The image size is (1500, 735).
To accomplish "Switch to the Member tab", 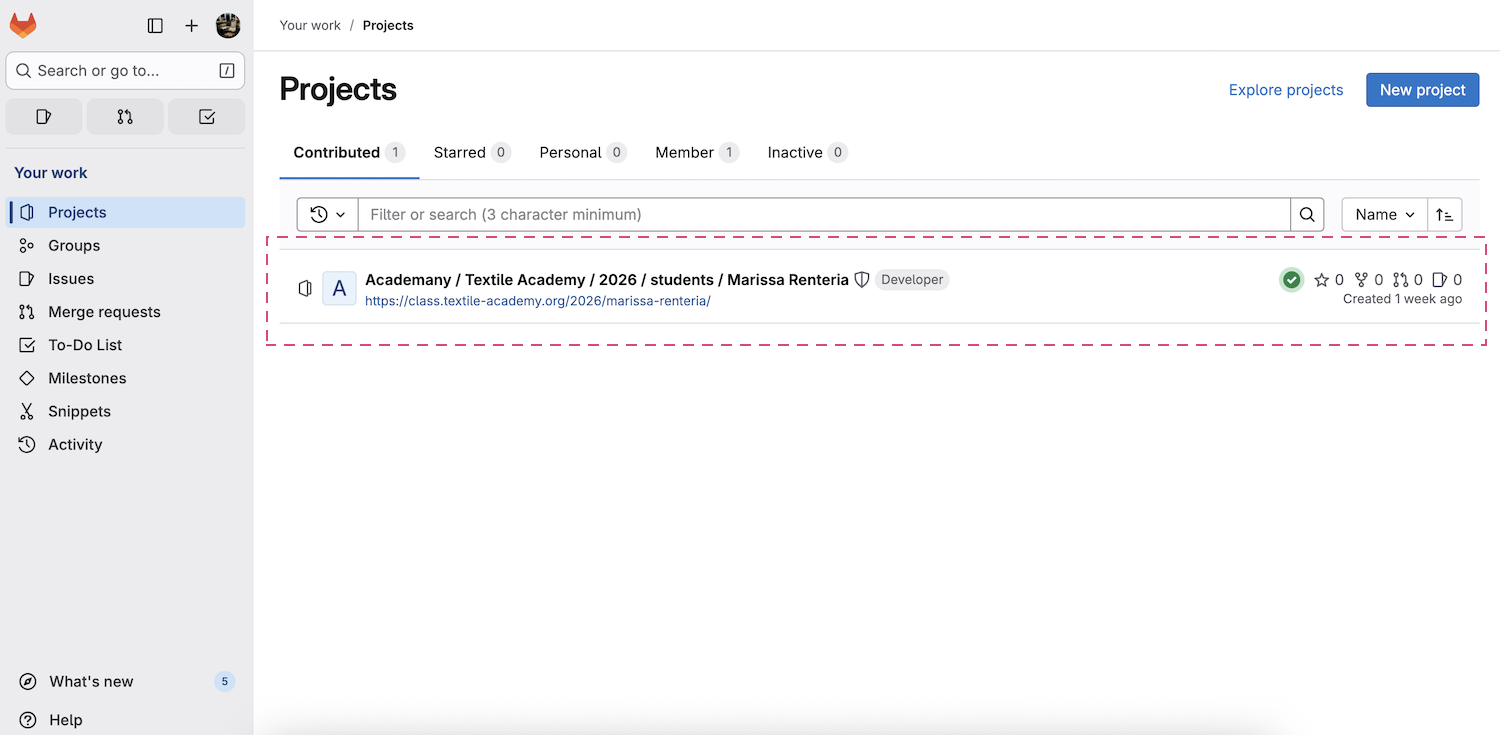I will (696, 153).
